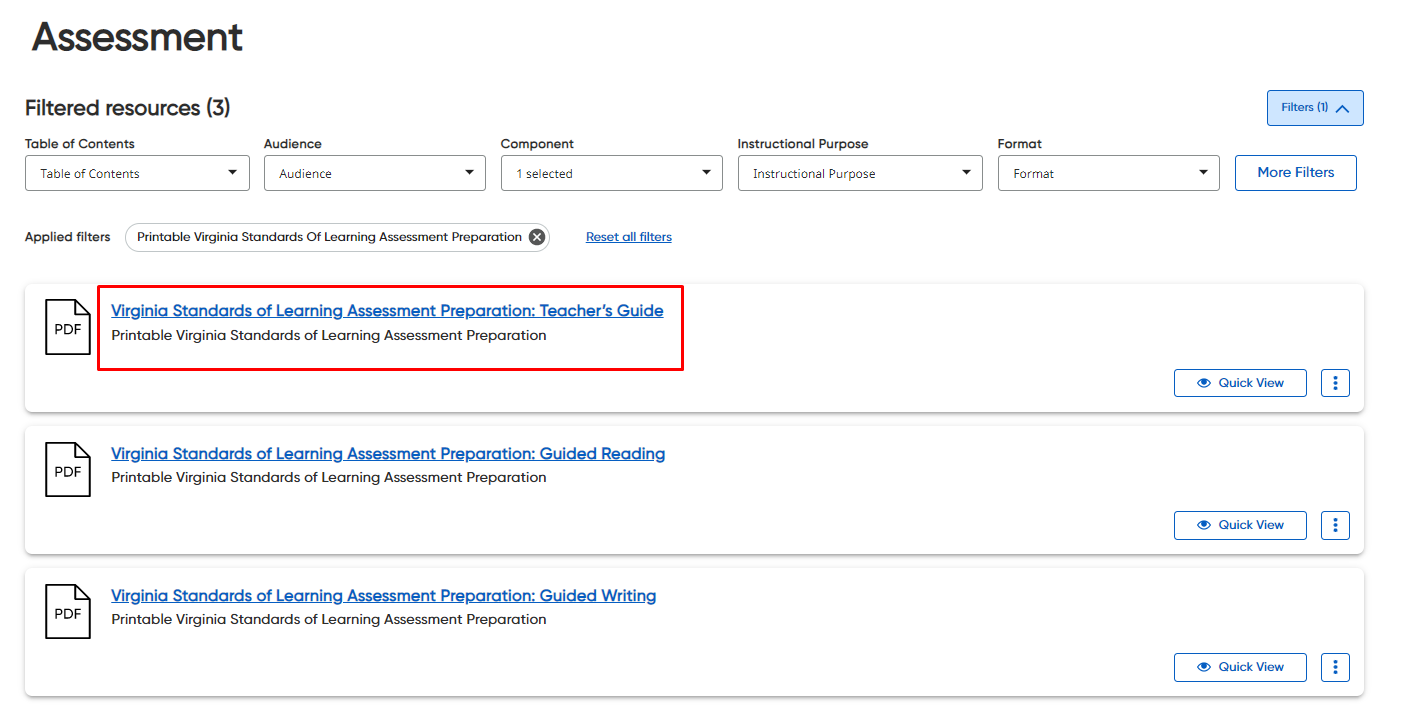
Task: Expand the Component dropdown showing 1 selected
Action: click(611, 173)
